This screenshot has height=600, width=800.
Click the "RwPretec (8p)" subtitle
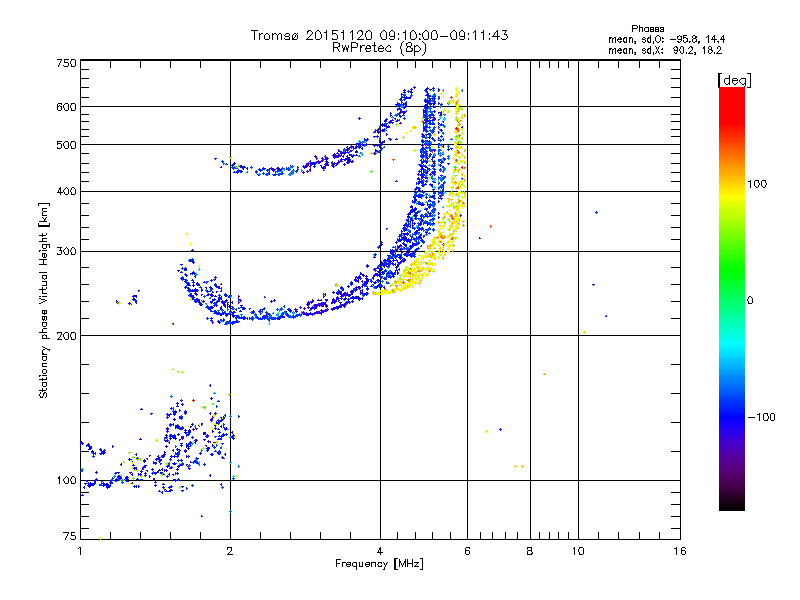(x=379, y=48)
